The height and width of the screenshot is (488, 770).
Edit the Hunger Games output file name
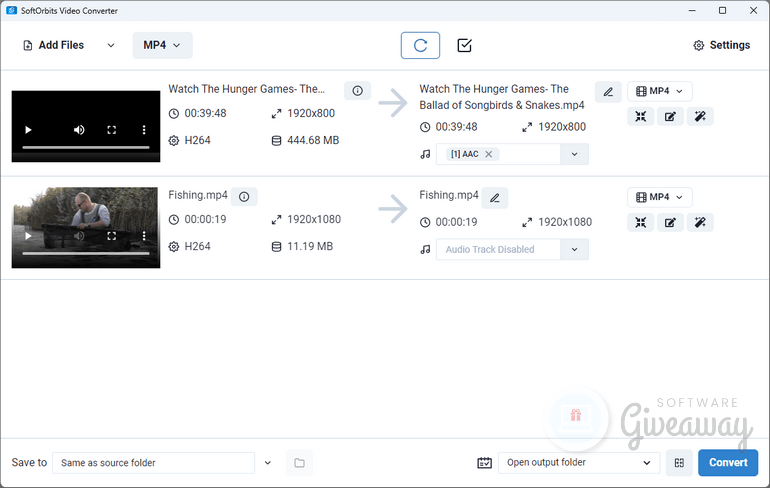[608, 92]
